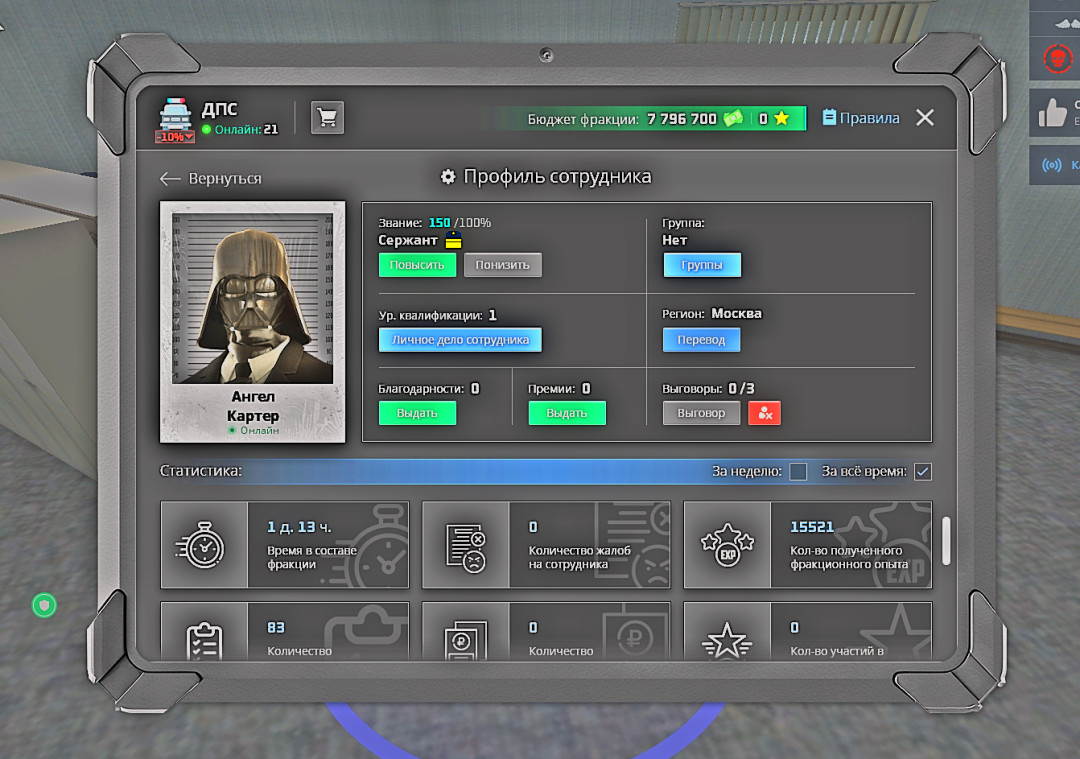Click the EXP stars experience icon
Screen dimensions: 1080x759
click(x=727, y=545)
